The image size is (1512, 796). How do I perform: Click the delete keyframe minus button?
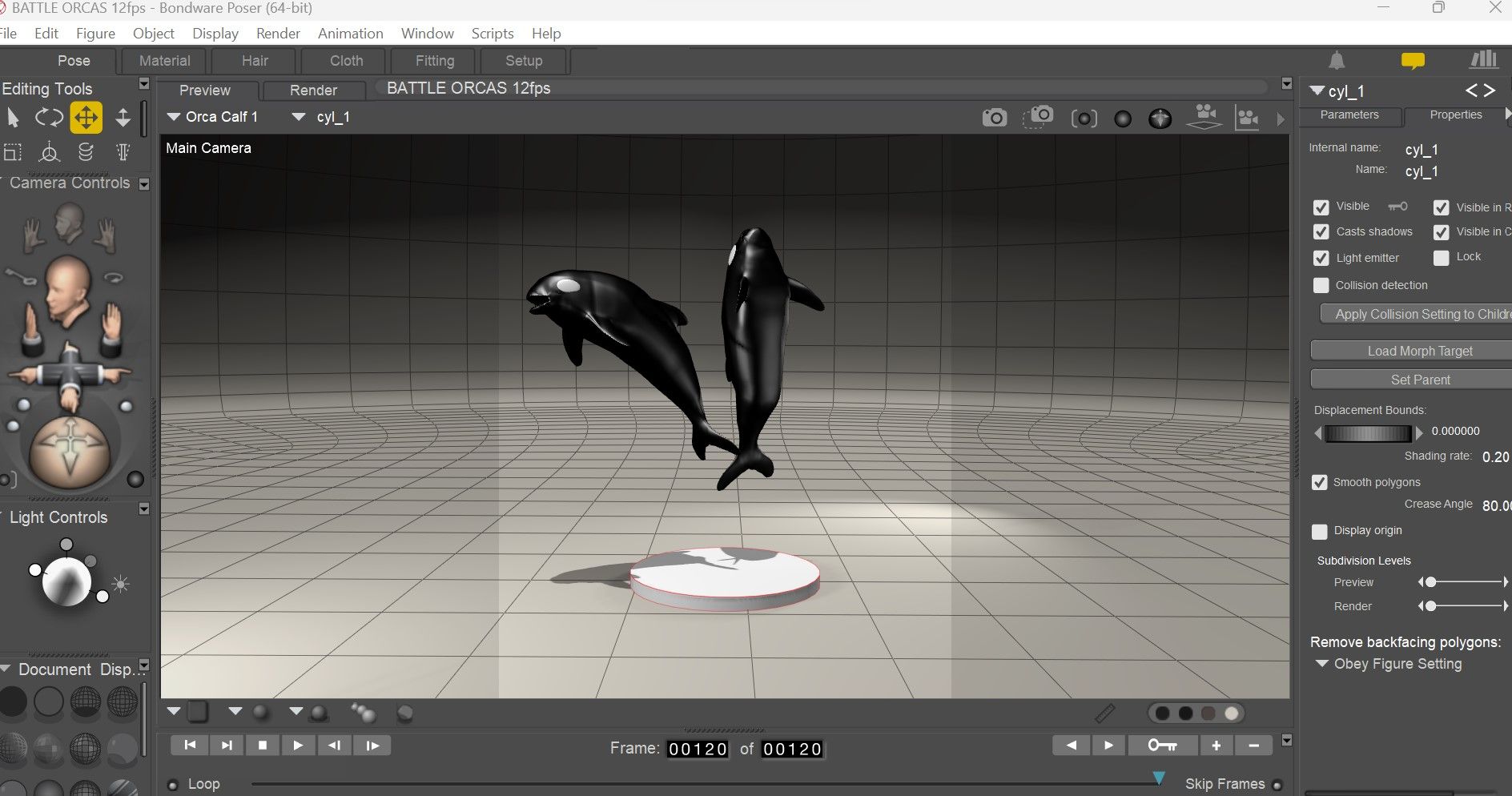(x=1253, y=746)
